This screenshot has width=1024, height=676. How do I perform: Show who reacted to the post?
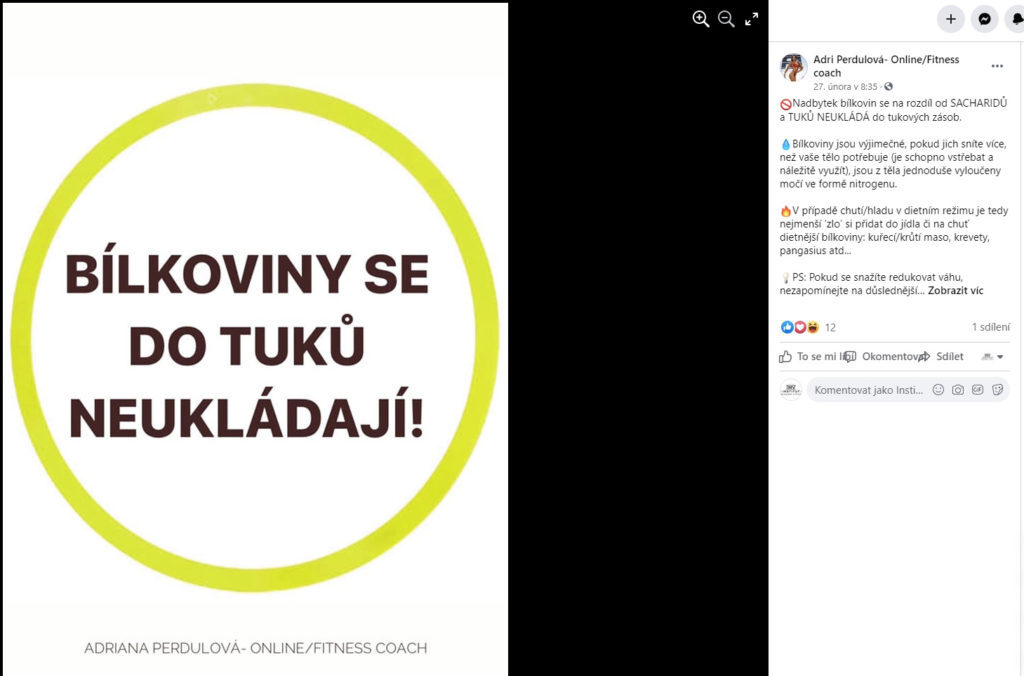pos(808,327)
